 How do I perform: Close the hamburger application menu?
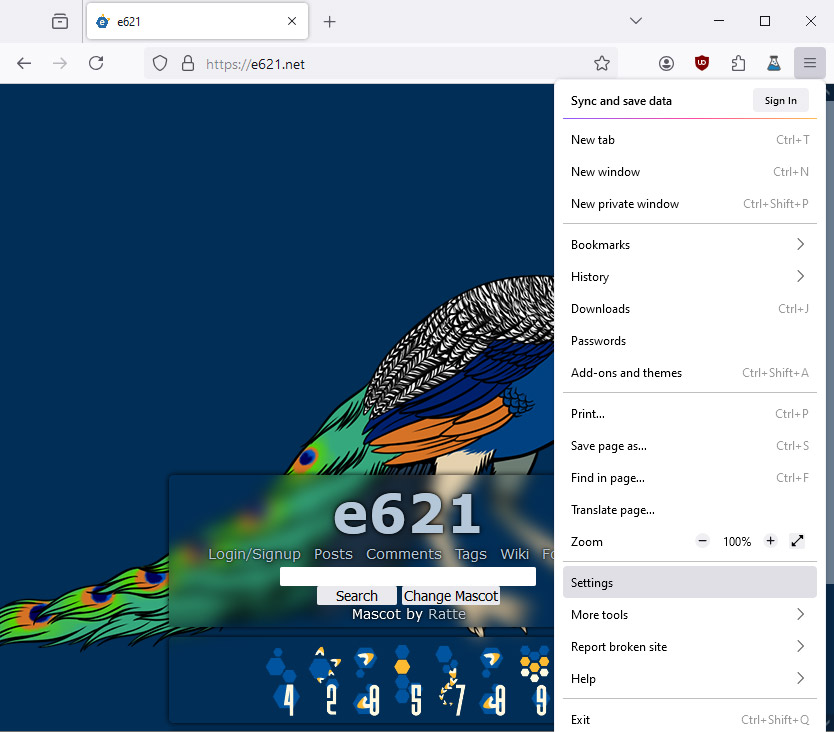coord(810,63)
